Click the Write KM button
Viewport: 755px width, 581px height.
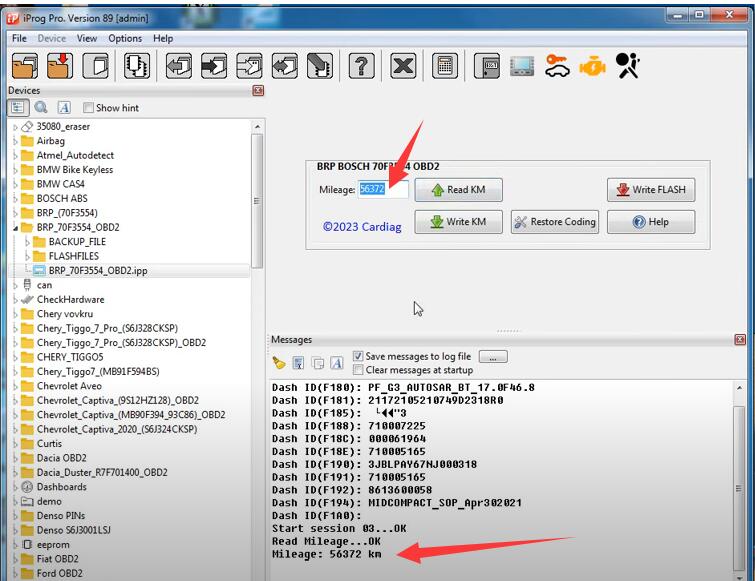tap(458, 222)
